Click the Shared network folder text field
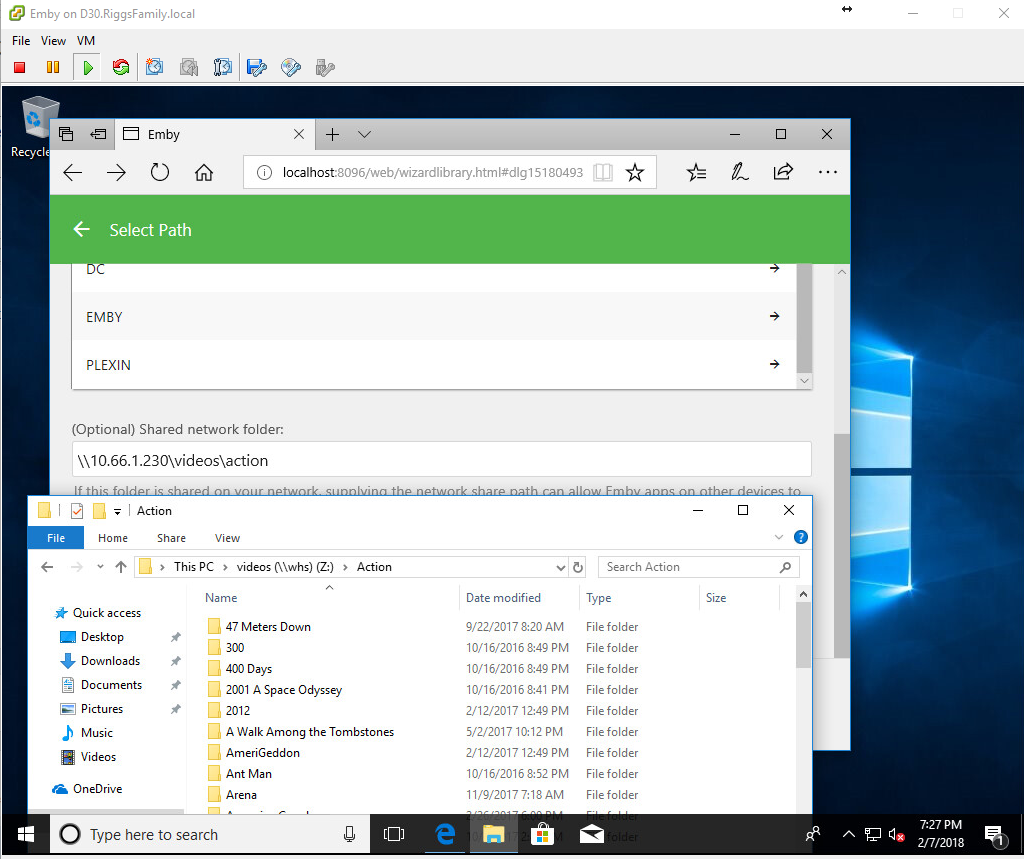The height and width of the screenshot is (859, 1024). click(441, 460)
